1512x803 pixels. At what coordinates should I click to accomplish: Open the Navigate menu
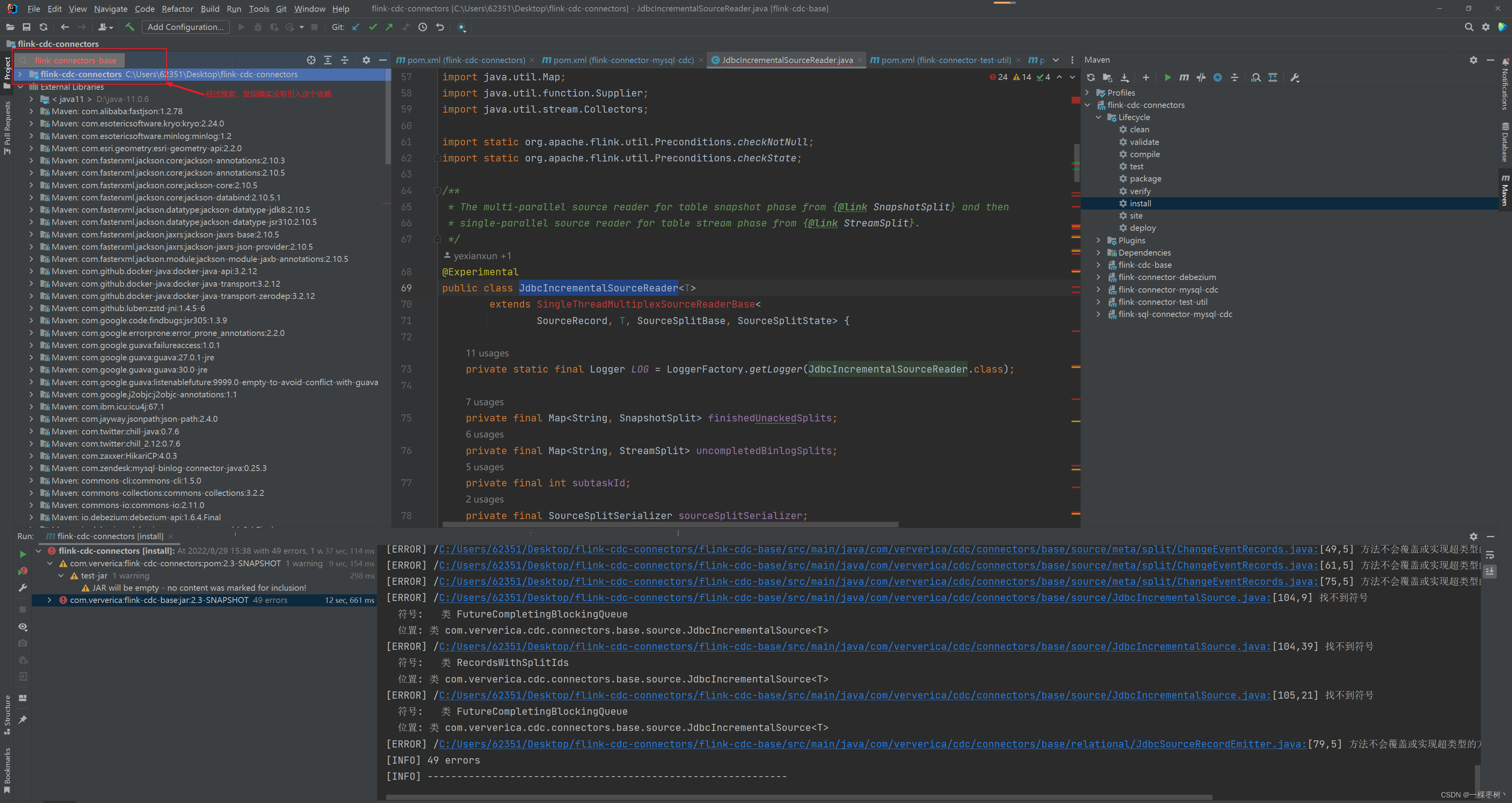tap(110, 9)
